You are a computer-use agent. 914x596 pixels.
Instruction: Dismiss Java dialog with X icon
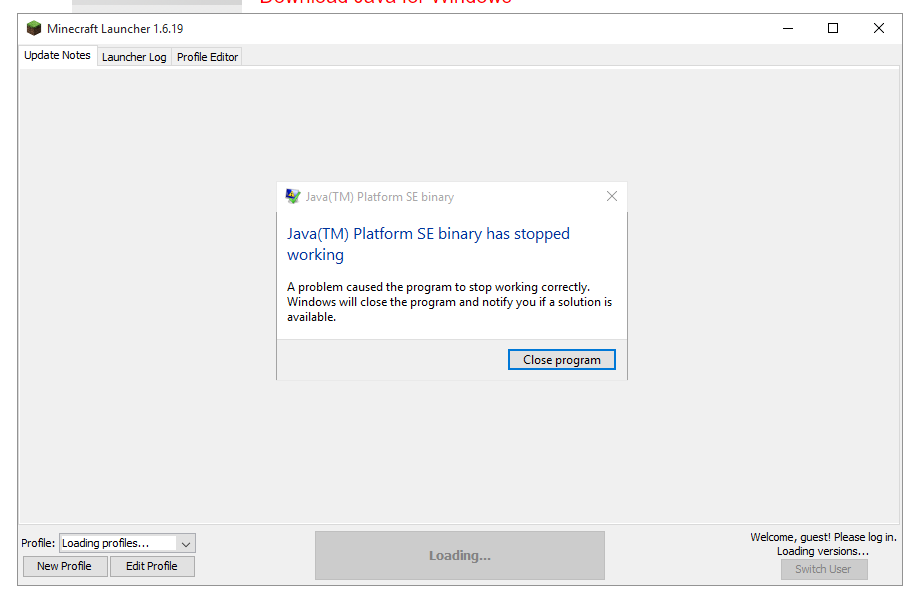click(611, 197)
